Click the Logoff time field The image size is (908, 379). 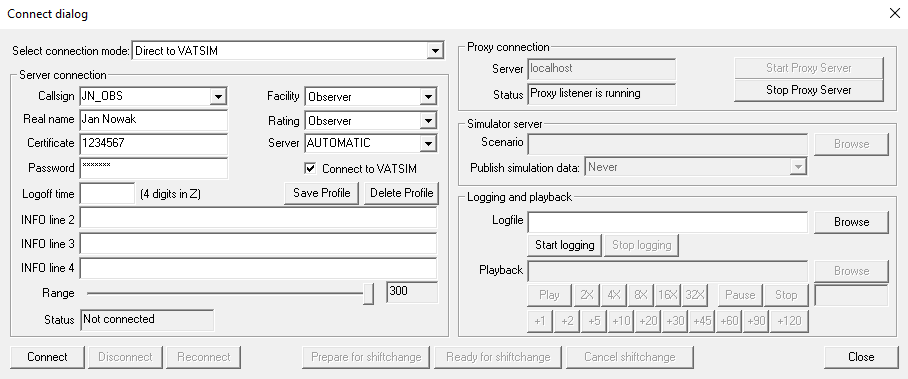coord(107,194)
